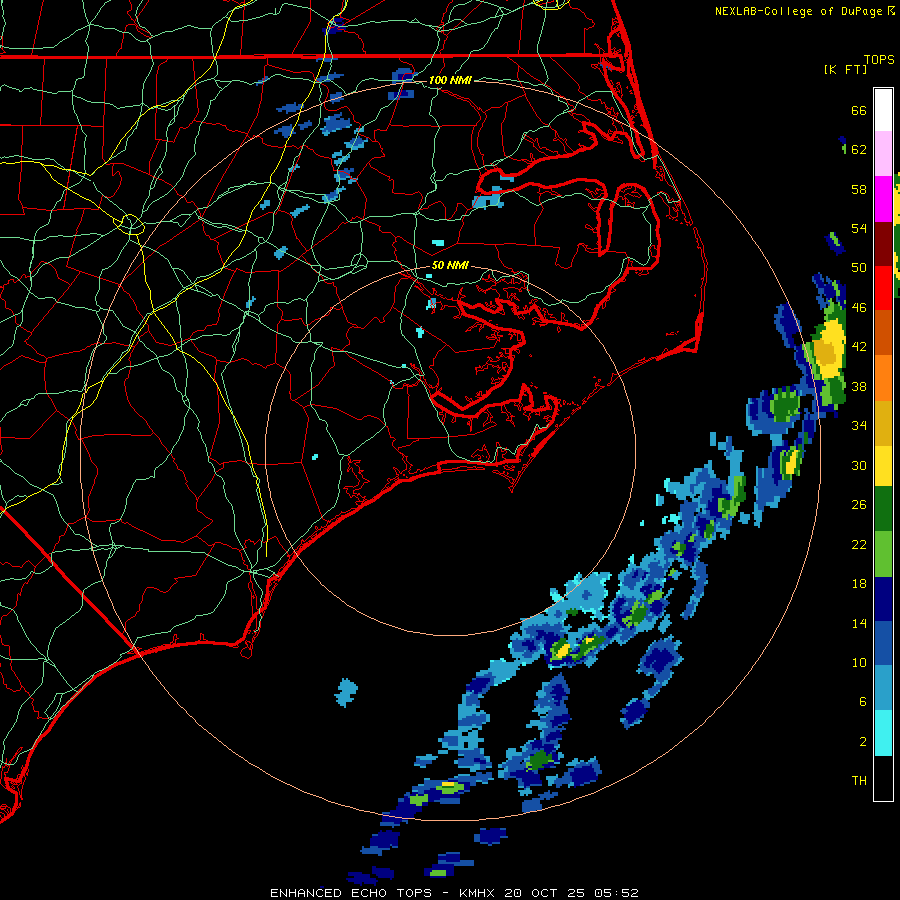Click the 'TH' legend label

[859, 781]
